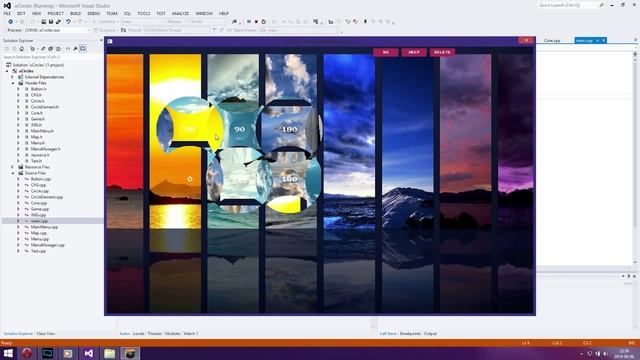This screenshot has width=640, height=360.
Task: Select main.cpp in Solution Explorer
Action: [x=39, y=221]
